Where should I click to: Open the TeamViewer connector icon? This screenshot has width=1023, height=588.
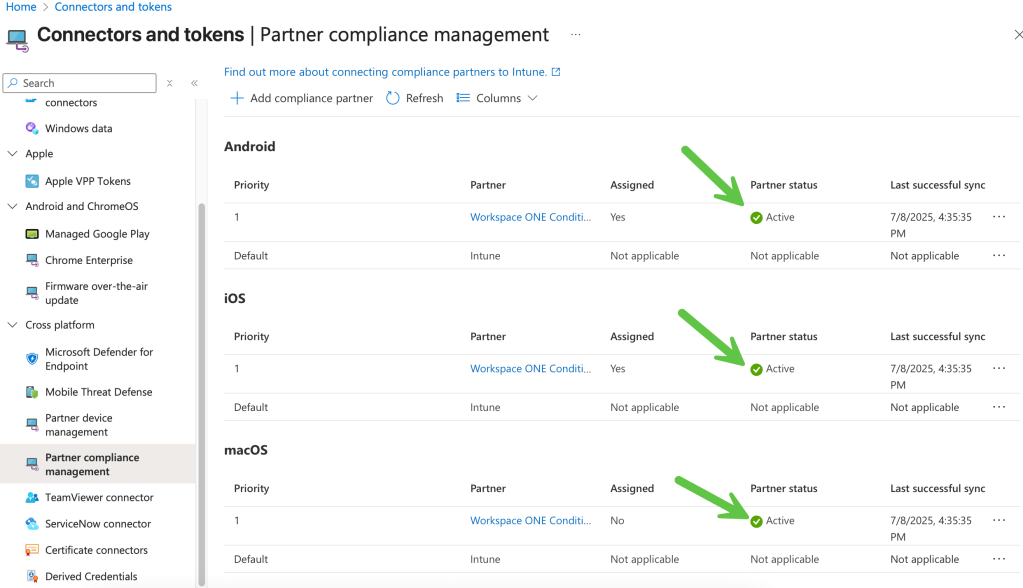(x=32, y=497)
